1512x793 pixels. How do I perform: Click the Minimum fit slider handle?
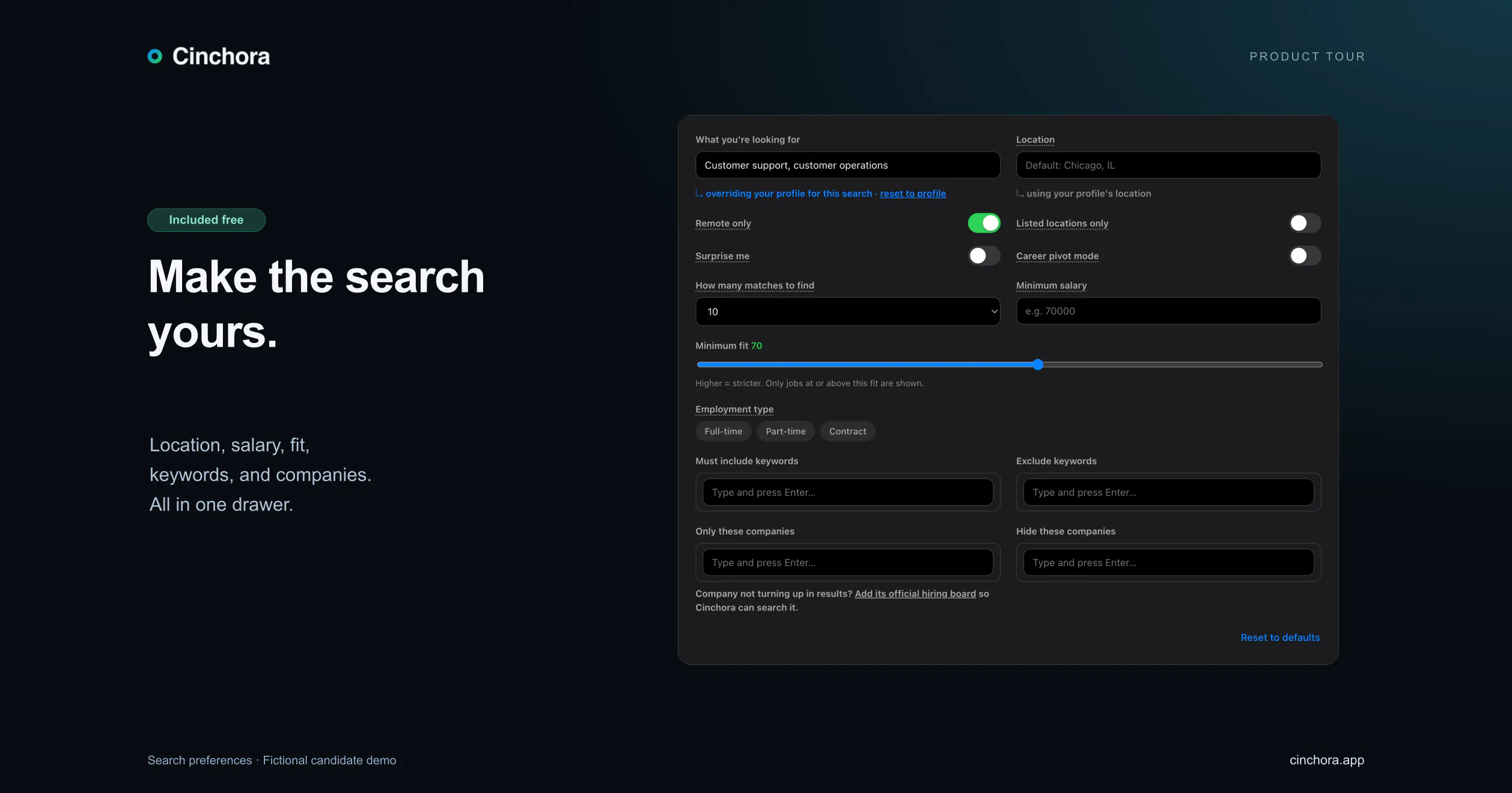1038,365
